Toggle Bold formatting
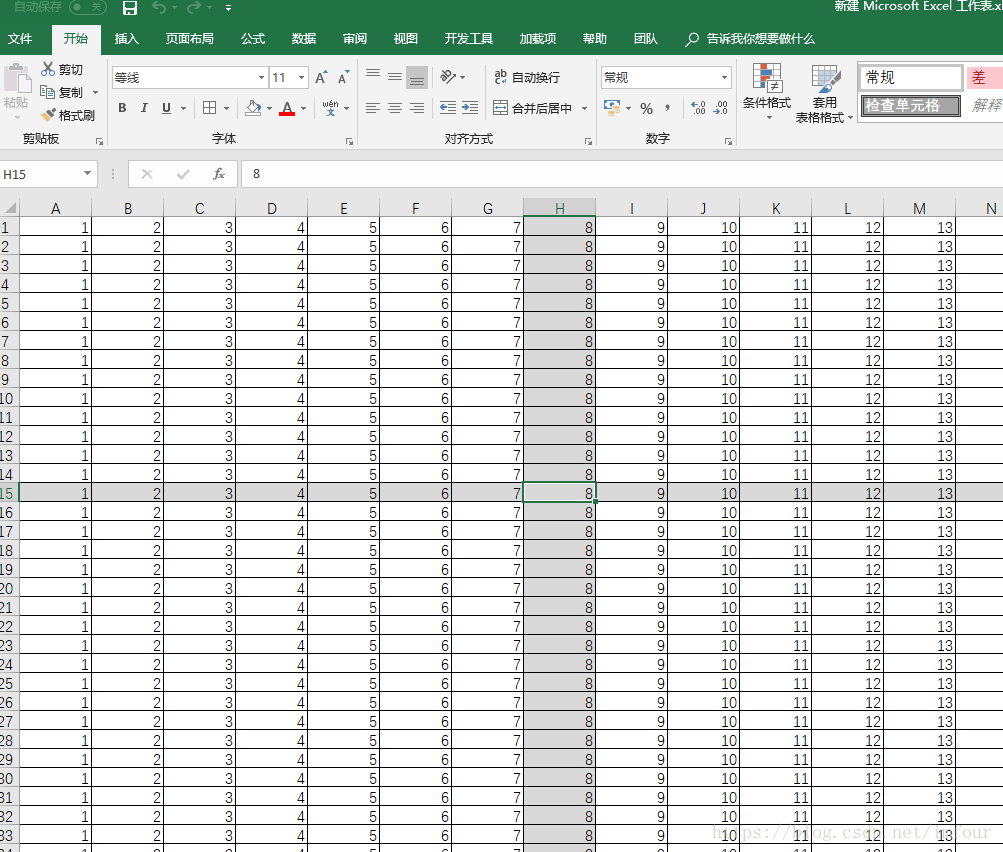1003x852 pixels. pyautogui.click(x=122, y=108)
